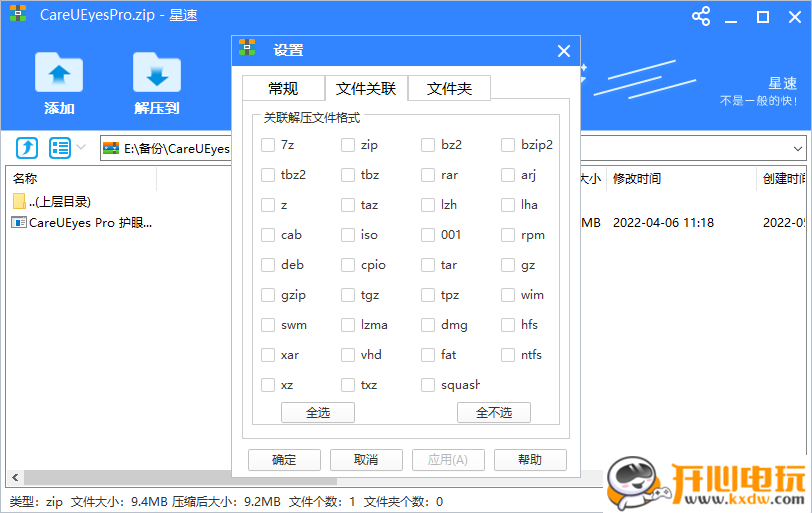Viewport: 812px width, 513px height.
Task: Toggle the arj format checkbox
Action: (508, 175)
